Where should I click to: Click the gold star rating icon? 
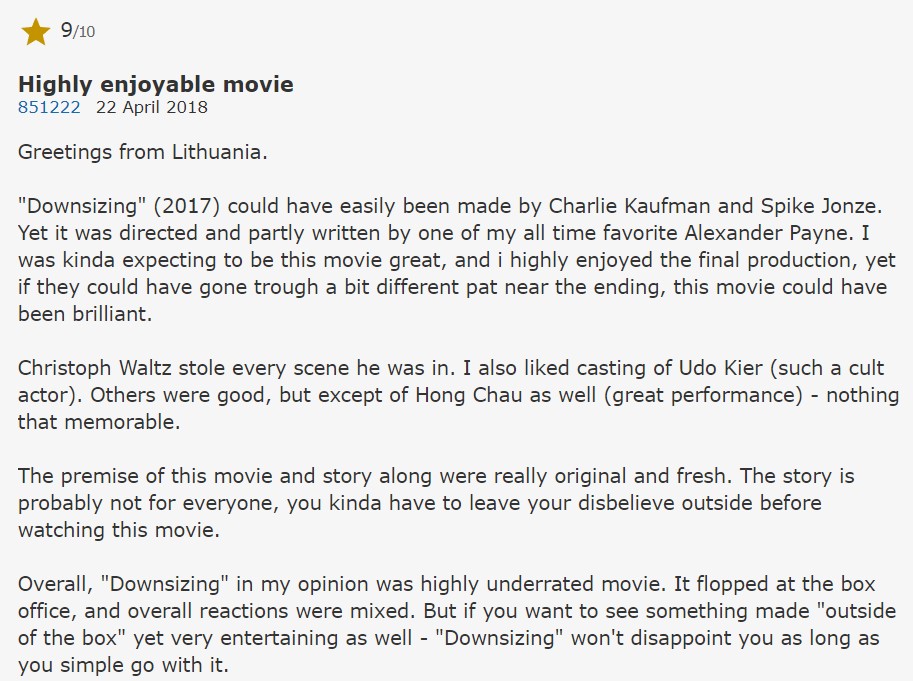[x=36, y=32]
